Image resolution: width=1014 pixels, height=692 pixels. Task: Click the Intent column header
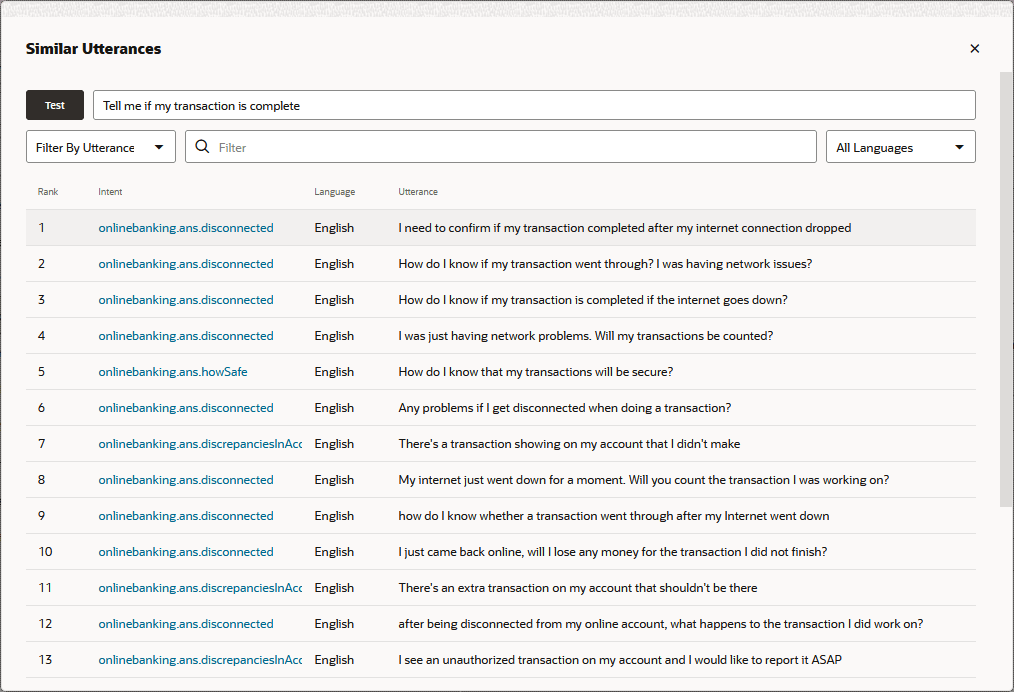[110, 192]
